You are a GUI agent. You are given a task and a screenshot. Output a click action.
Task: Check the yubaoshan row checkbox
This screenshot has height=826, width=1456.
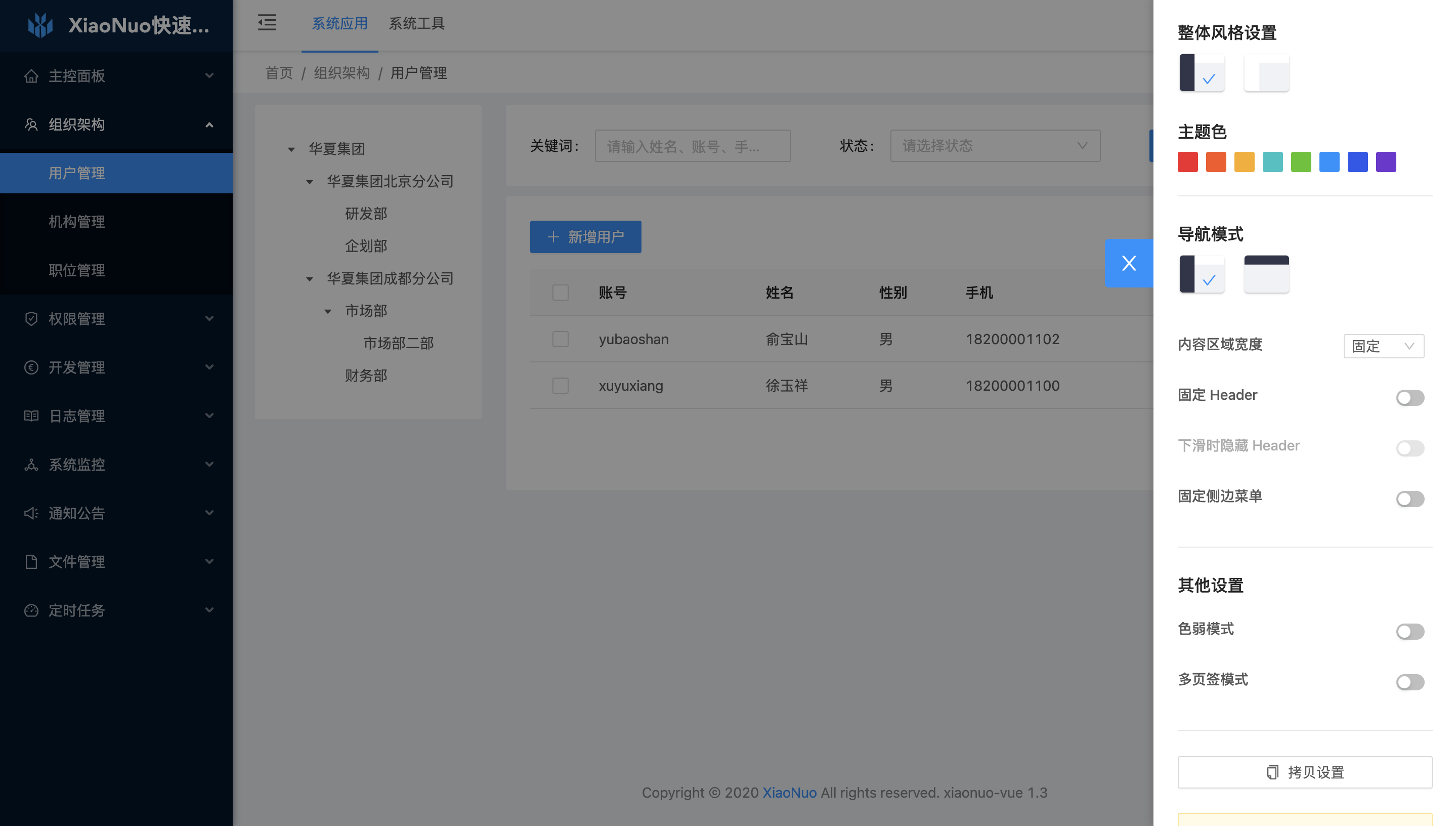point(560,339)
